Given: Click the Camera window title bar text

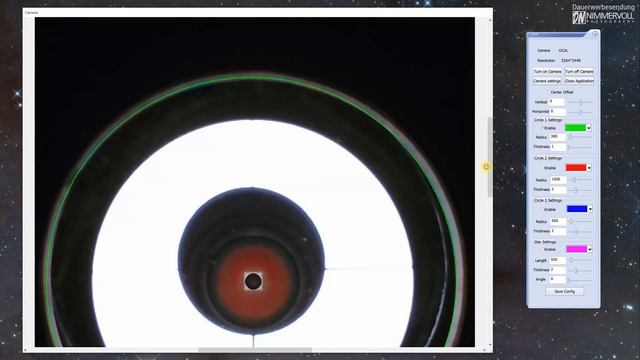Looking at the screenshot, I should tap(31, 13).
